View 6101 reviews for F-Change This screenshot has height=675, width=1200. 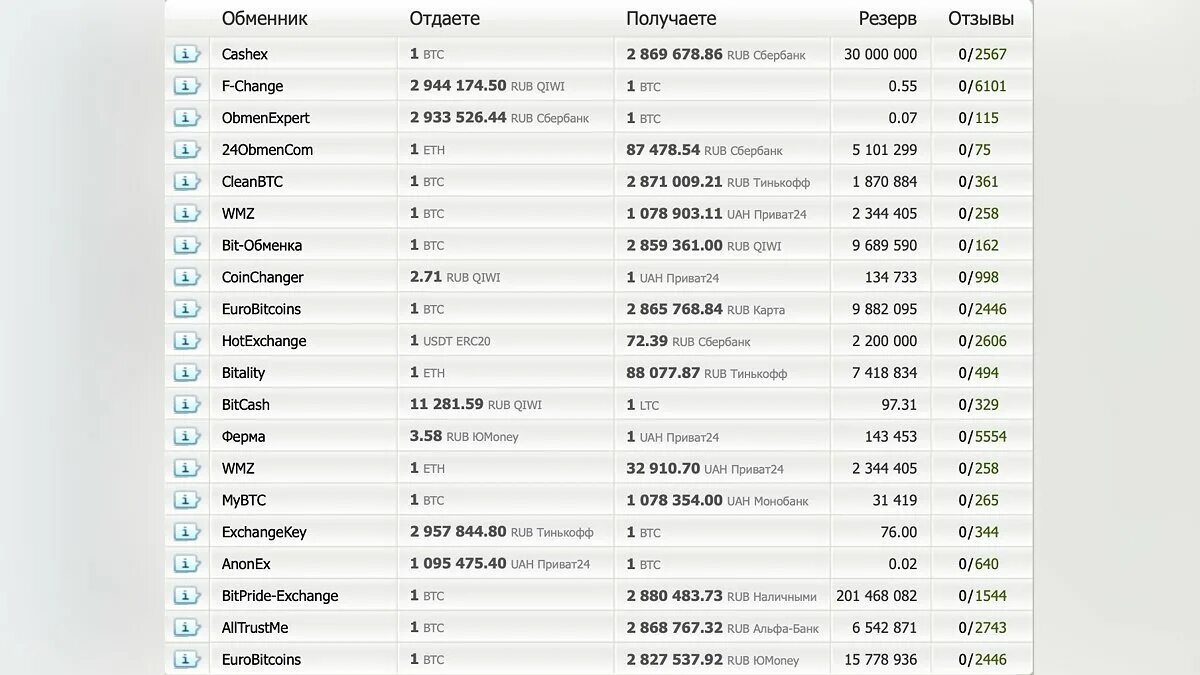coord(990,86)
